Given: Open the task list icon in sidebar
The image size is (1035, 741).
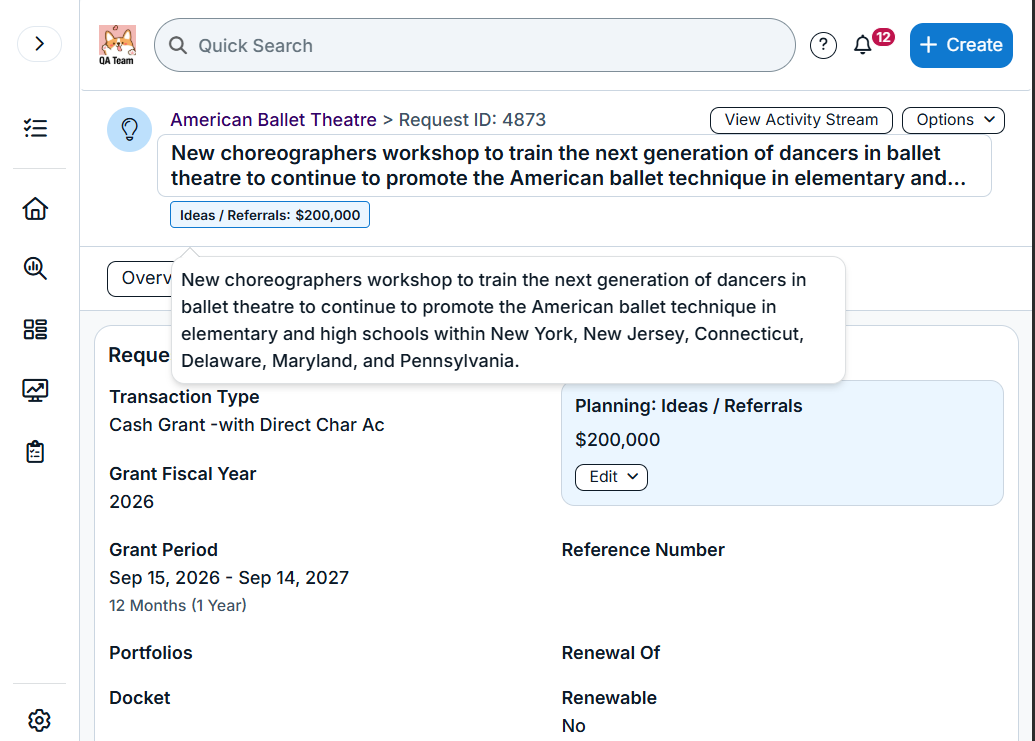Looking at the screenshot, I should pos(36,128).
